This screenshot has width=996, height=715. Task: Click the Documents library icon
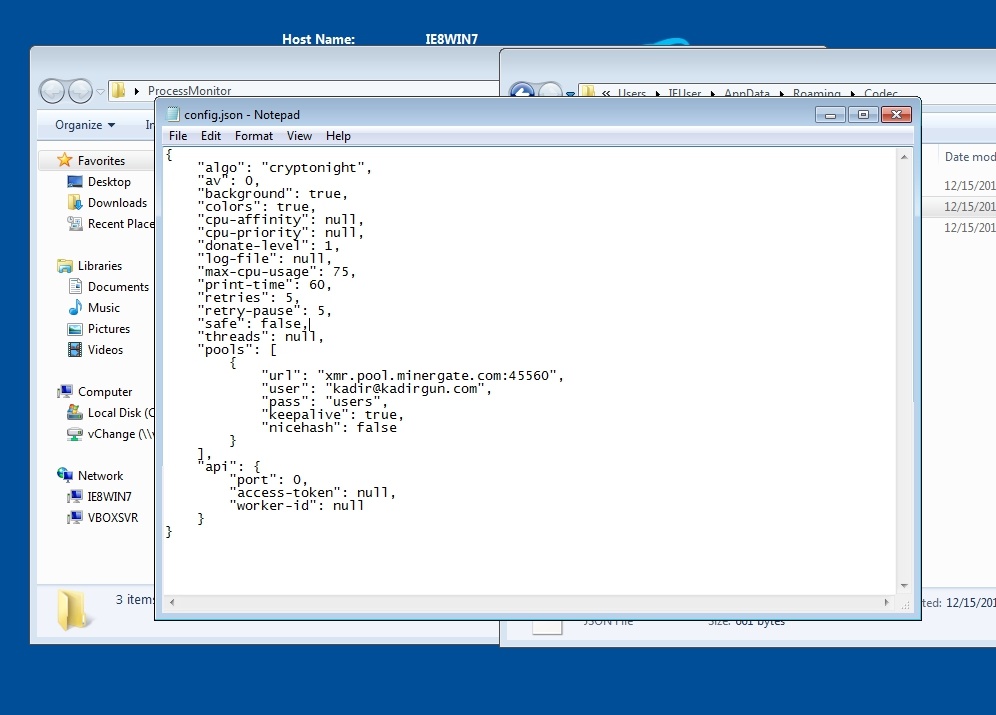(75, 286)
